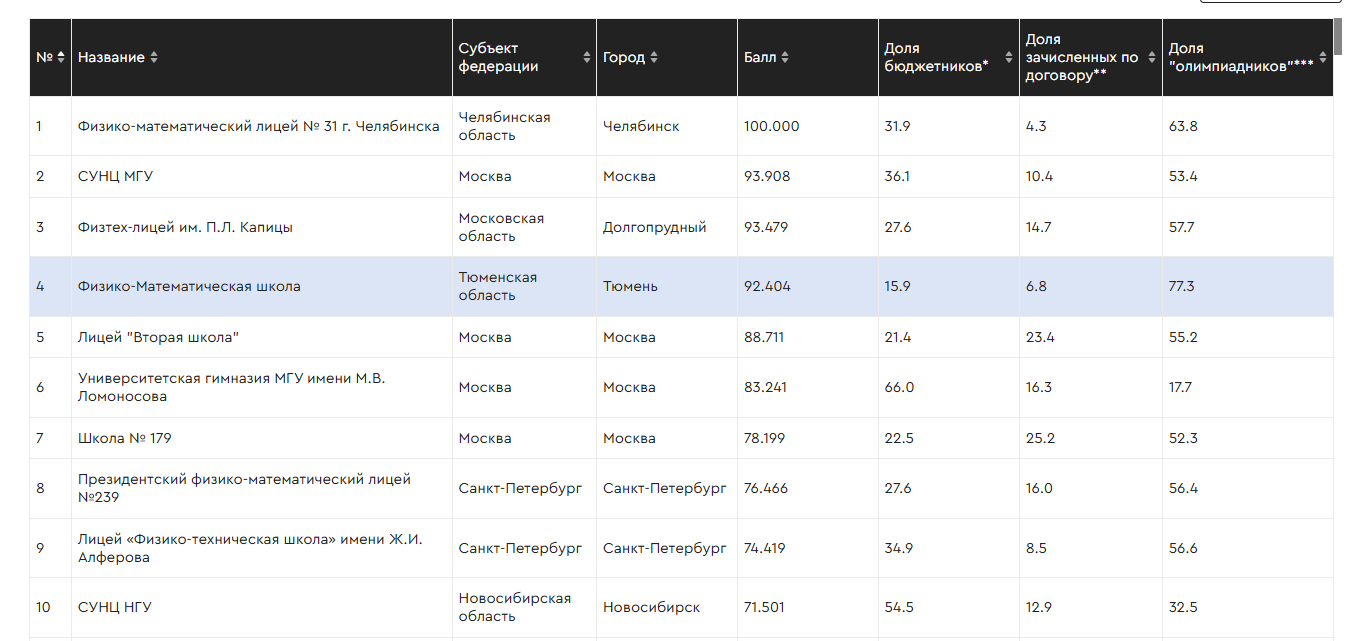Screen dimensions: 1348x641
Task: Click score value 76.466
Action: pos(766,488)
